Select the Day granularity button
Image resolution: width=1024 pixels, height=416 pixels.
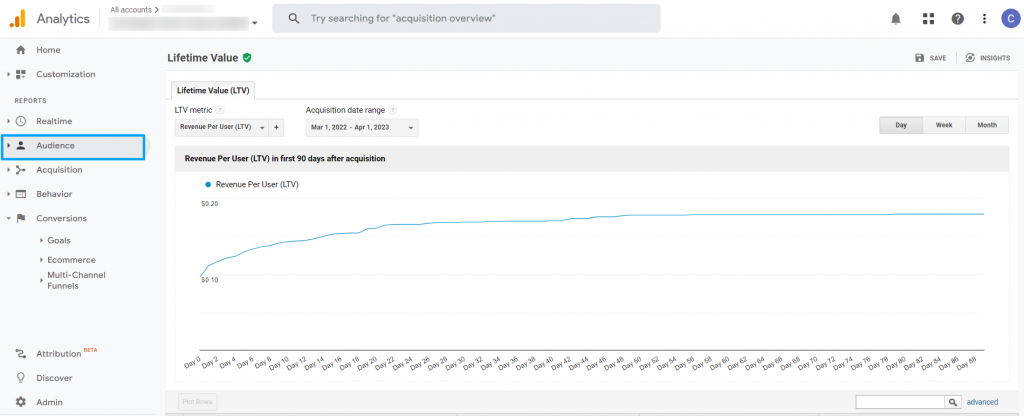(901, 125)
